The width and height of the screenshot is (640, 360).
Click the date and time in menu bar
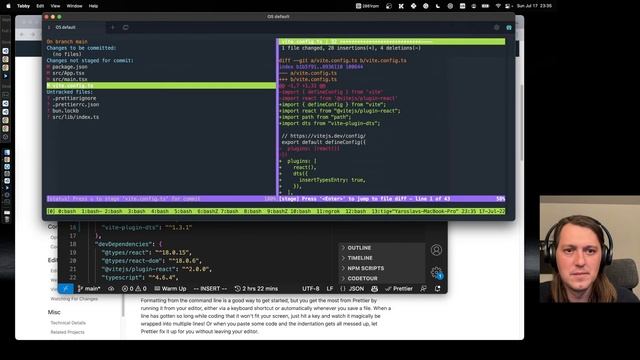(534, 6)
